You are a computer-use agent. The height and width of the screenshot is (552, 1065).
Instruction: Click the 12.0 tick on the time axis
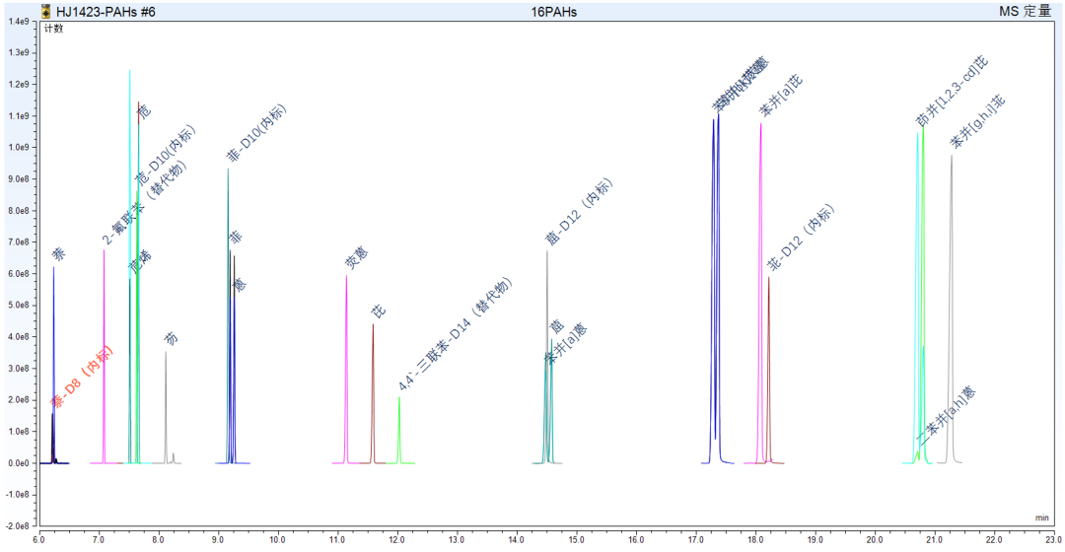(397, 540)
